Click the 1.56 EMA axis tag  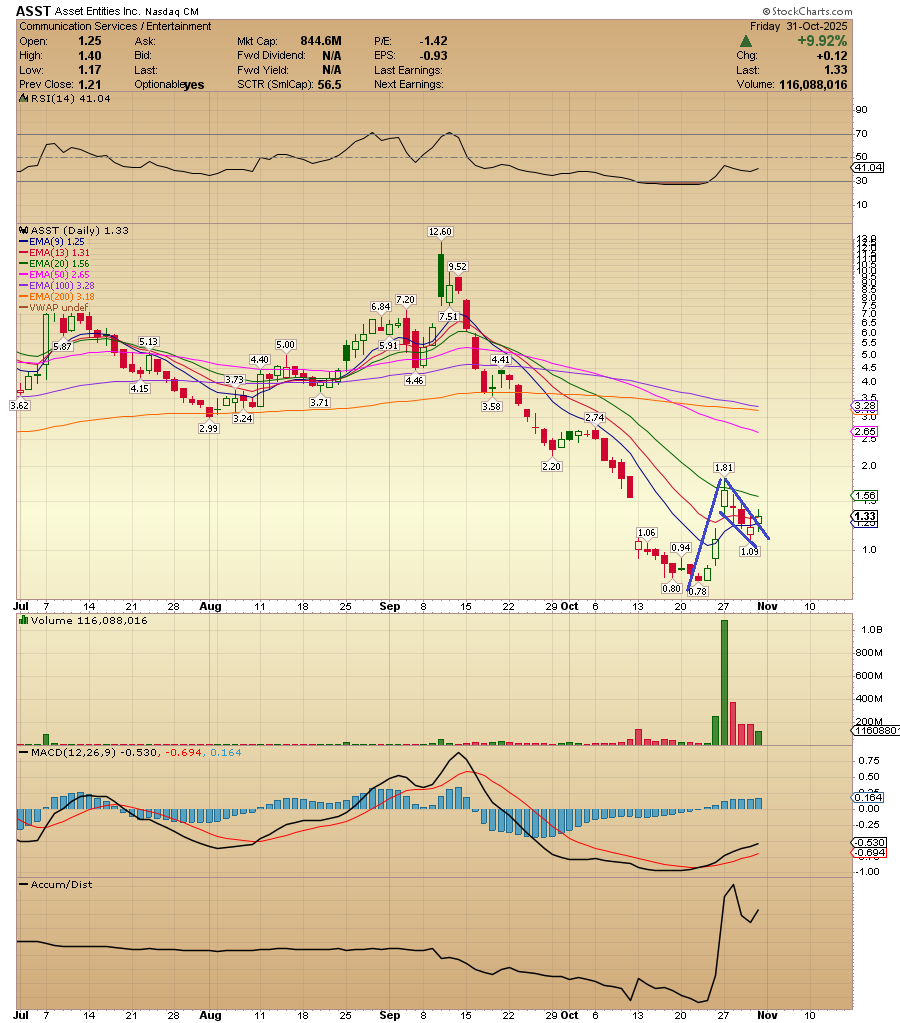pos(865,495)
